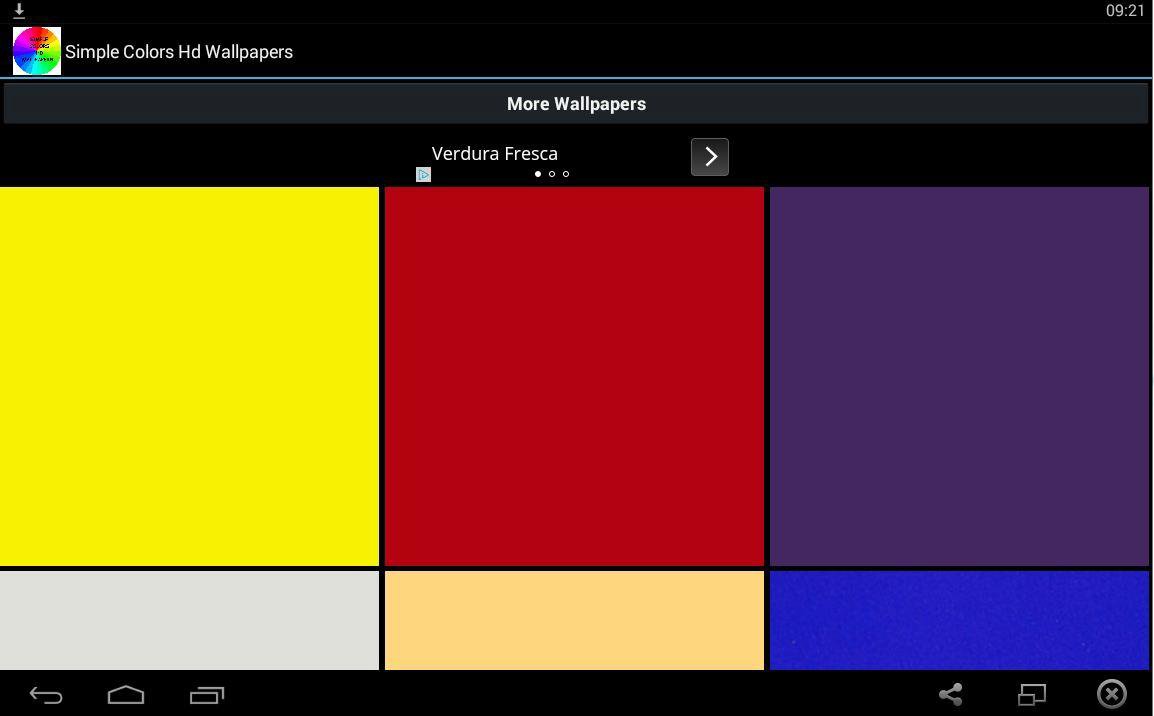Select the bright yellow wallpaper swatch

click(189, 375)
